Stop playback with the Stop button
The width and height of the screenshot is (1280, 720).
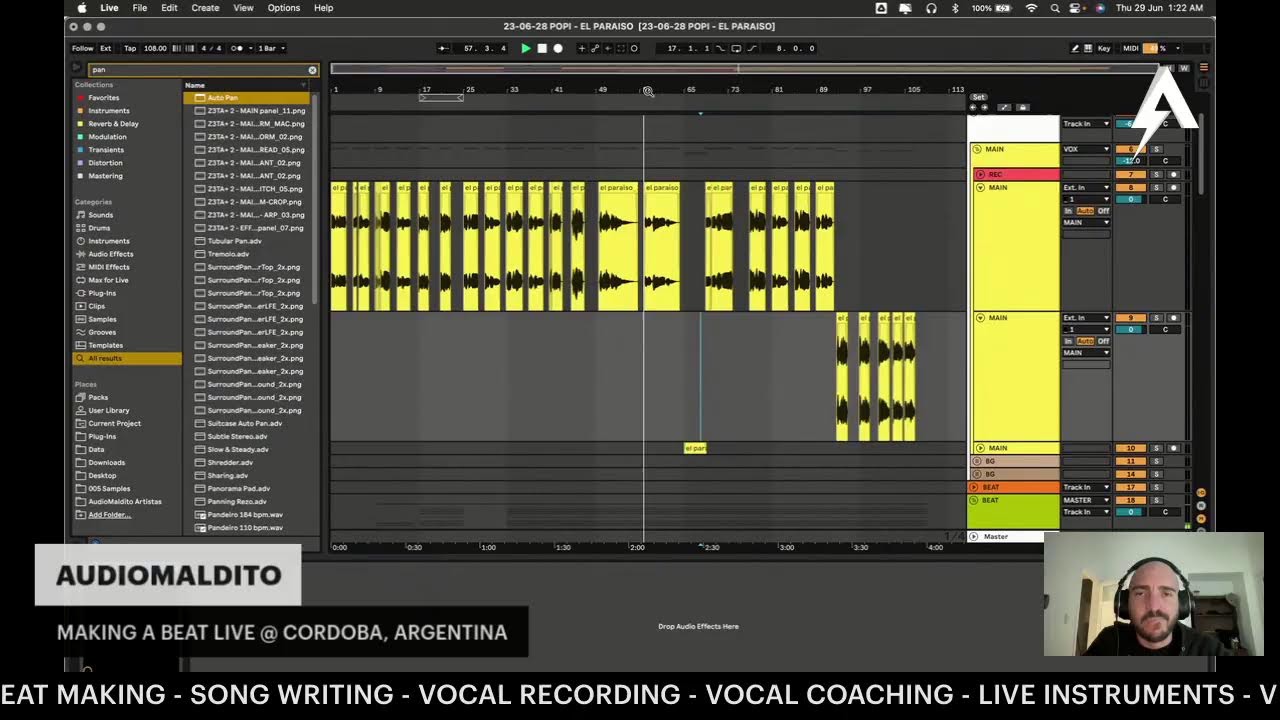pyautogui.click(x=542, y=48)
